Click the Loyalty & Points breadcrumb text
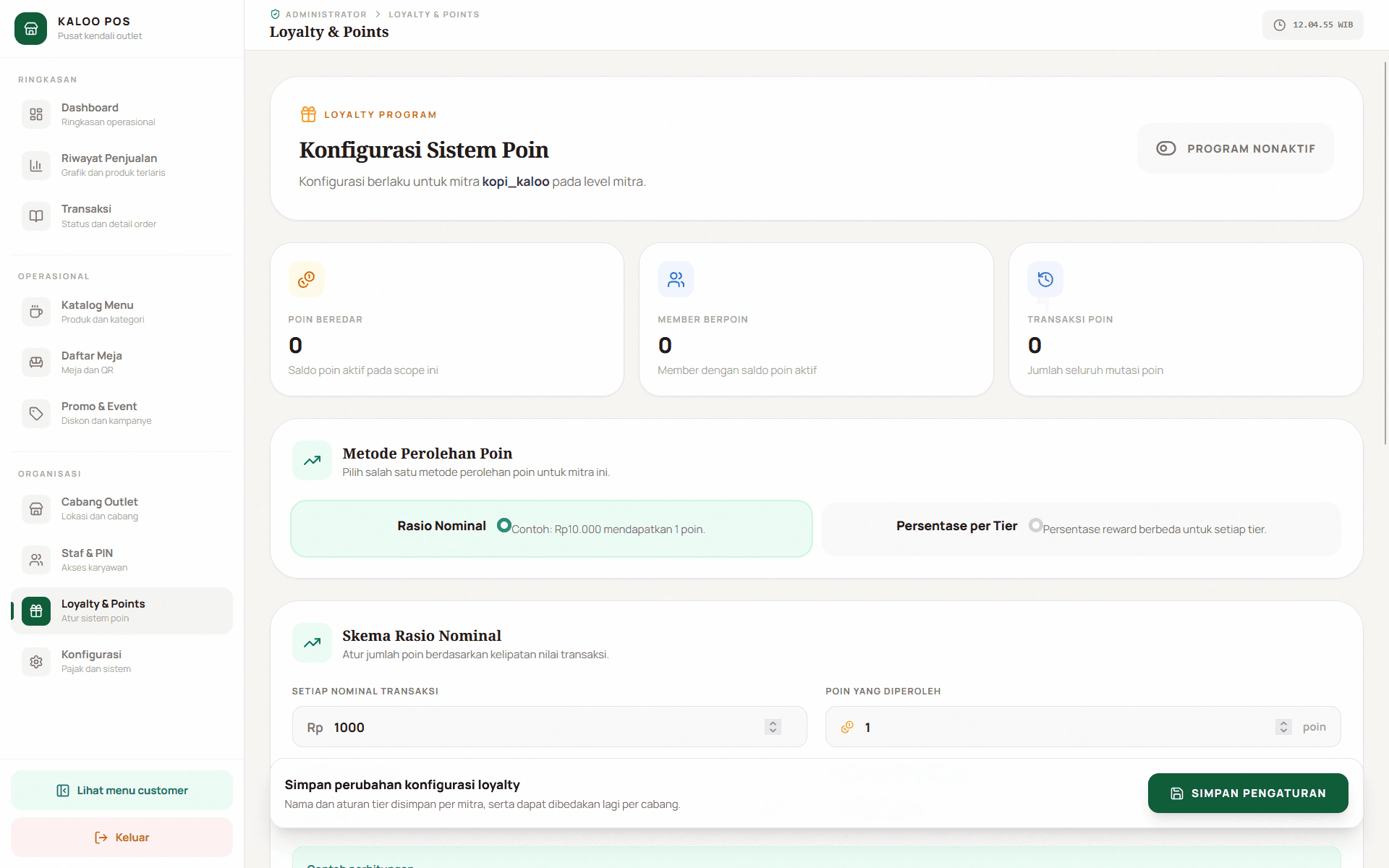The height and width of the screenshot is (868, 1389). [433, 14]
